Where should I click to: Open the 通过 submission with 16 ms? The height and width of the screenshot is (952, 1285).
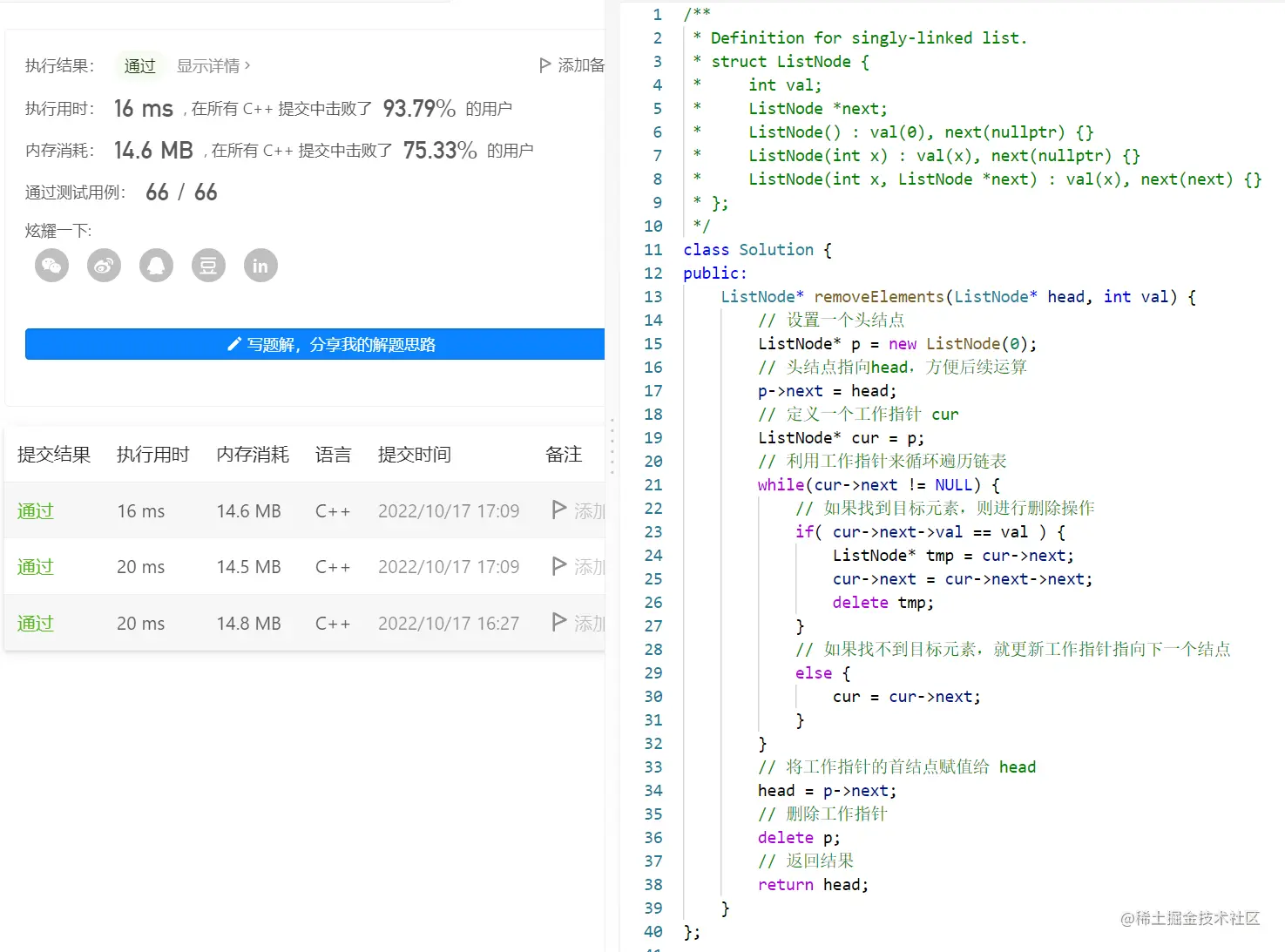[x=36, y=511]
